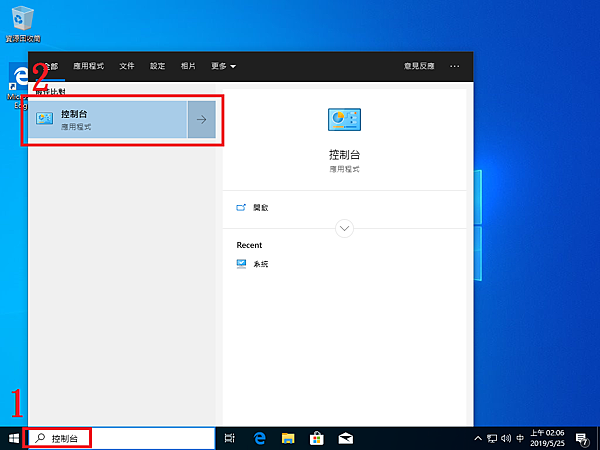Open the recent item 系統
Image resolution: width=600 pixels, height=450 pixels.
tap(253, 264)
